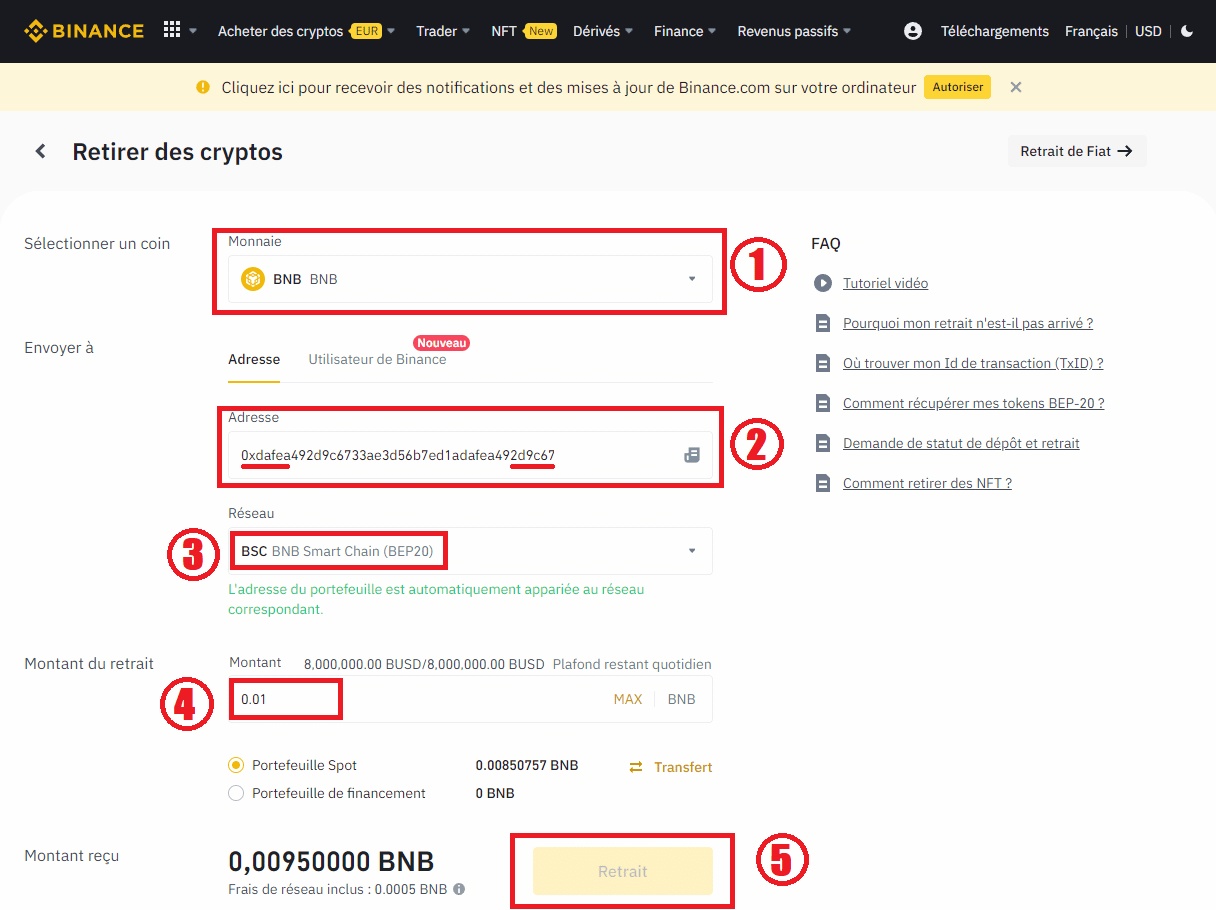
Task: Click the Transfert swap icon
Action: 637,767
